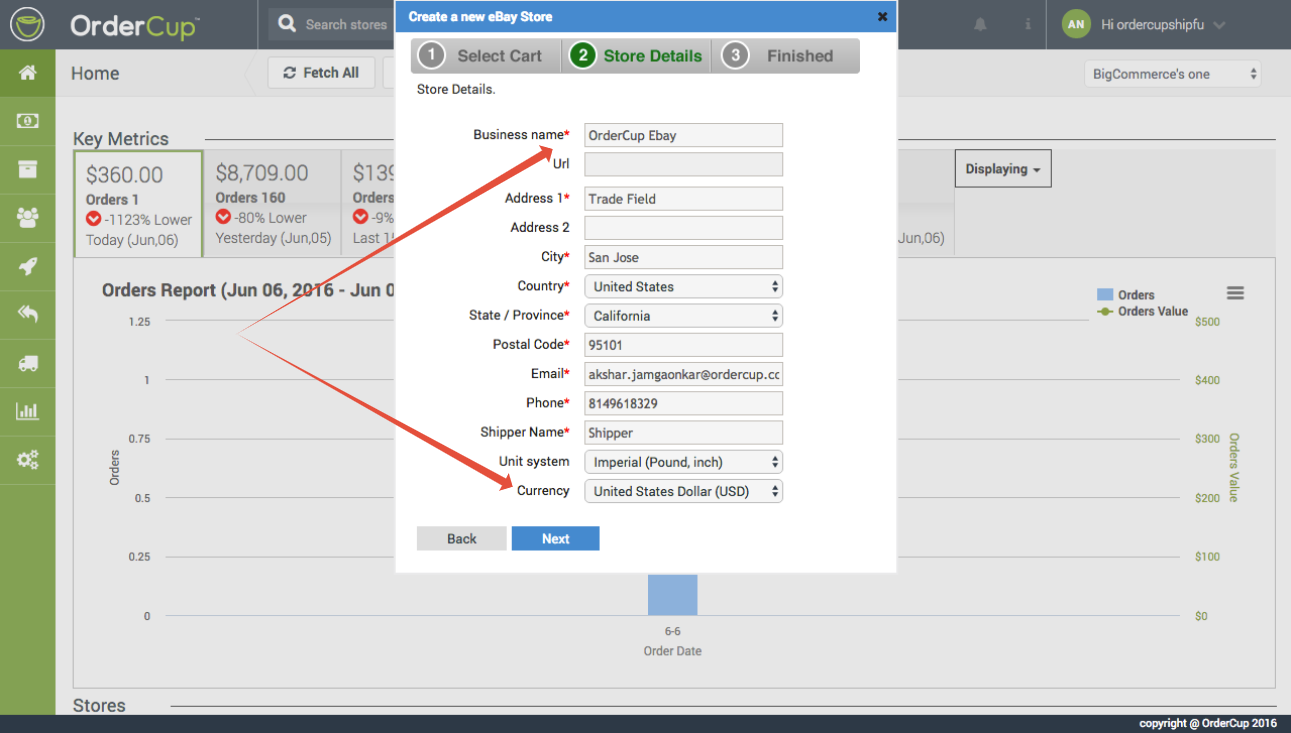The width and height of the screenshot is (1291, 733).
Task: Go to the Select Cart step
Action: pyautogui.click(x=487, y=56)
